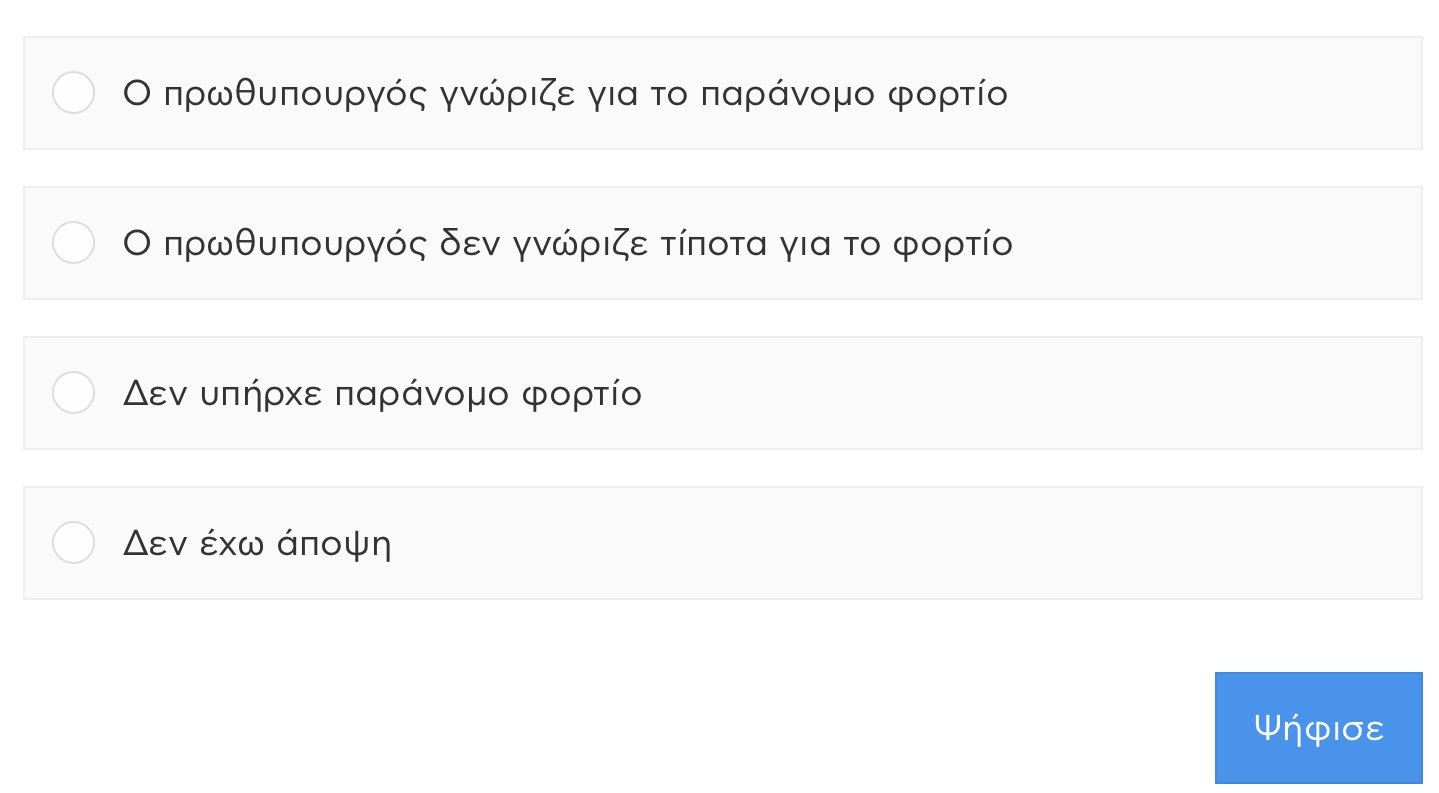Click empty area of the 'Δεν έχω άποψη' row
This screenshot has height=793, width=1439.
(x=900, y=543)
